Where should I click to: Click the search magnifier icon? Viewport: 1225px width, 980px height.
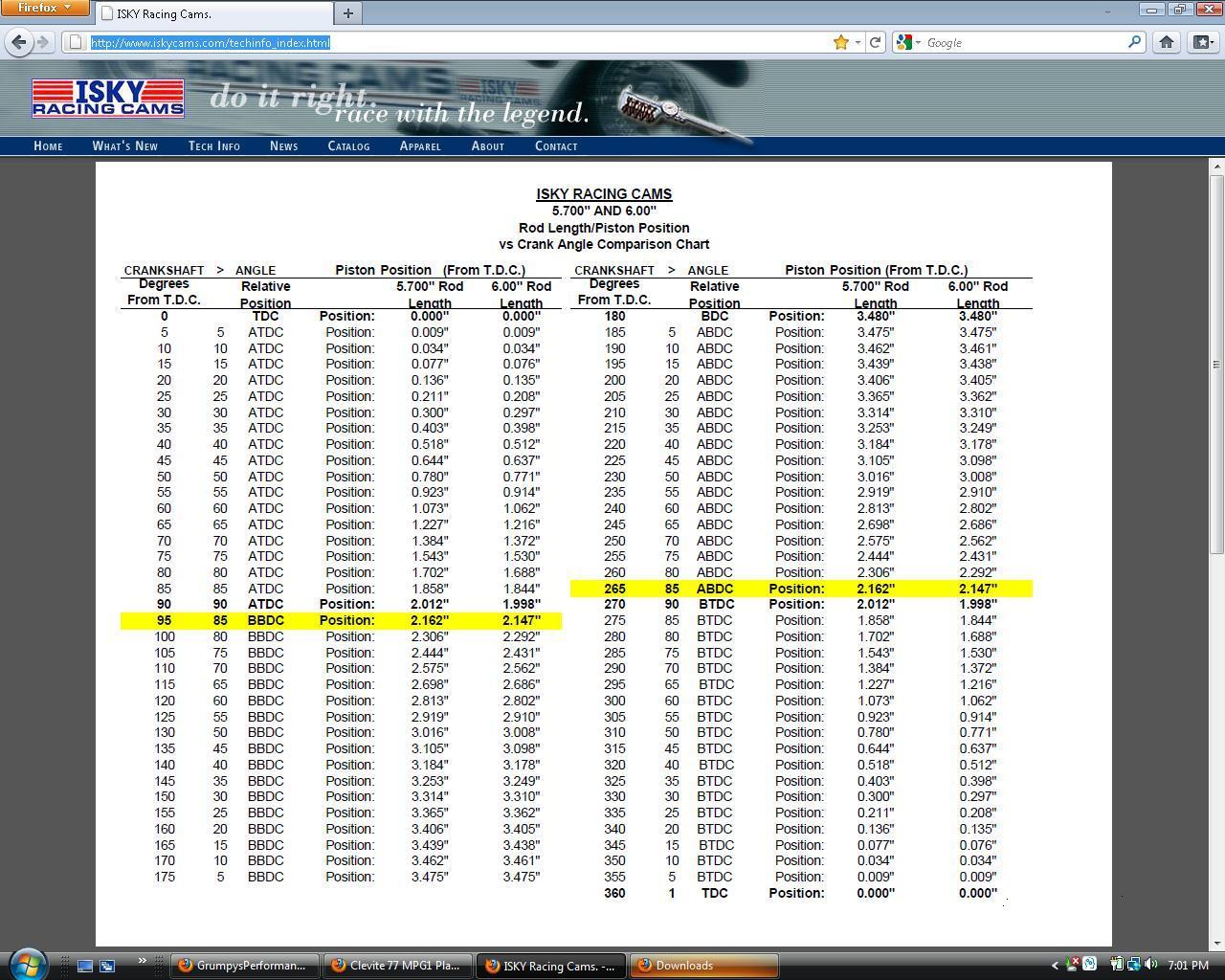click(1134, 42)
